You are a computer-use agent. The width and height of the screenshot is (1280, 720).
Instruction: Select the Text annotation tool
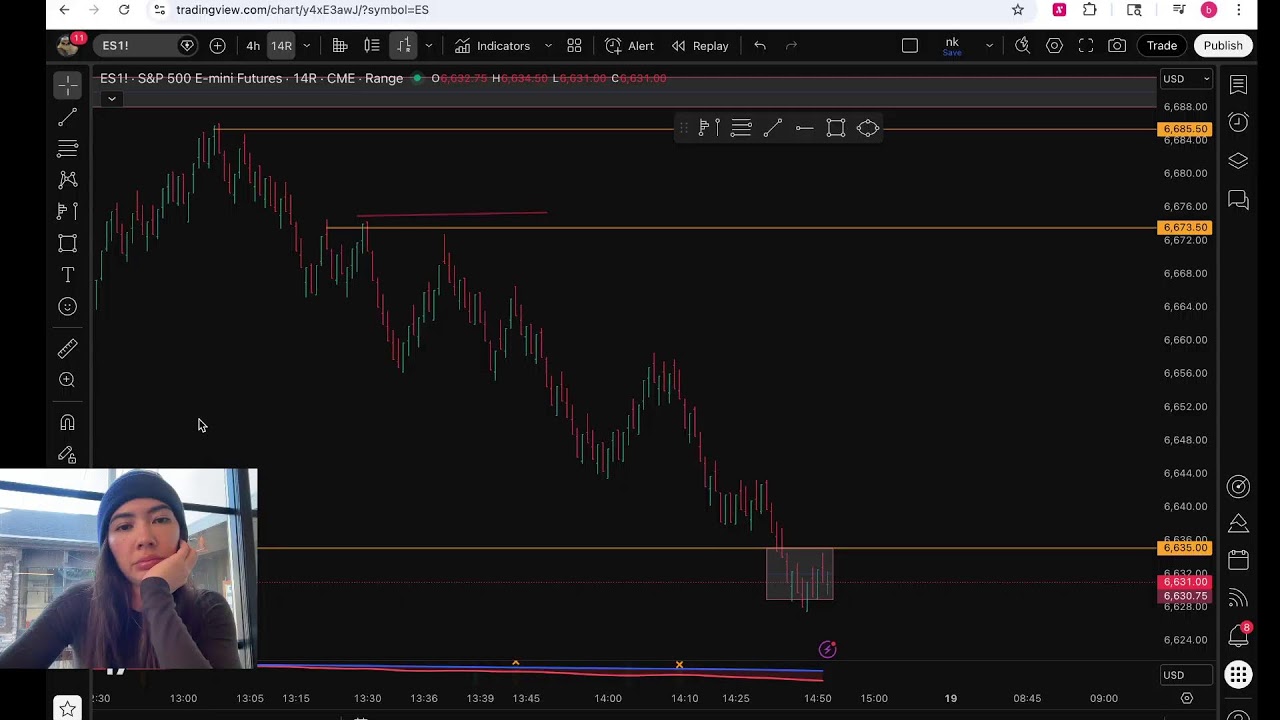click(x=67, y=275)
